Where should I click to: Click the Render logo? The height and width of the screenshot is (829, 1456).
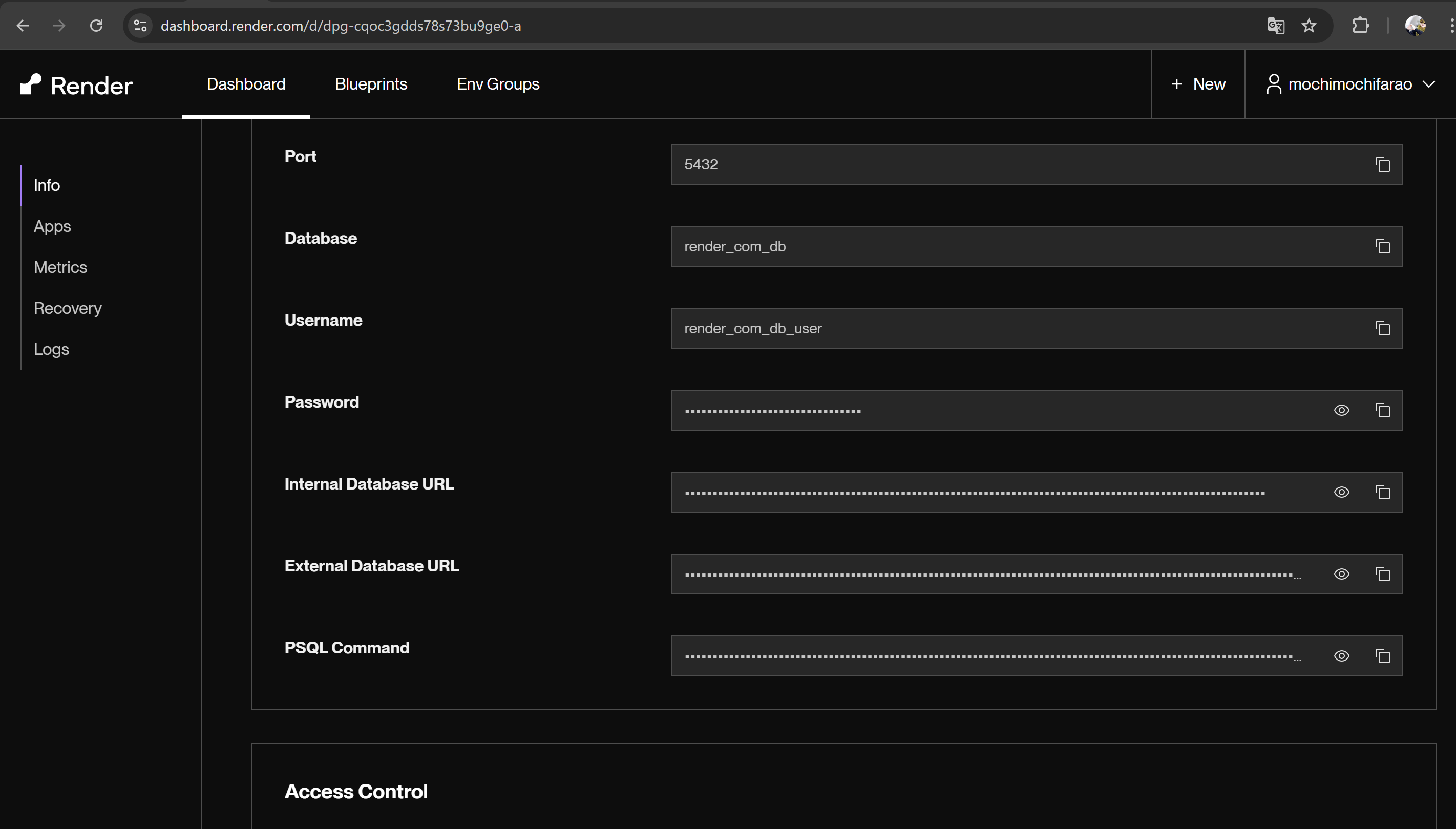click(x=76, y=84)
